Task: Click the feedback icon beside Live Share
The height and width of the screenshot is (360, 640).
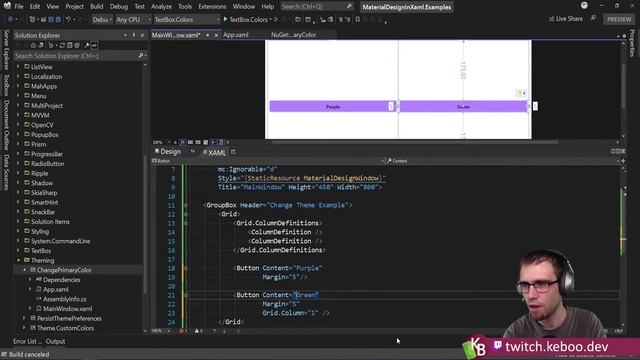Action: (x=593, y=18)
